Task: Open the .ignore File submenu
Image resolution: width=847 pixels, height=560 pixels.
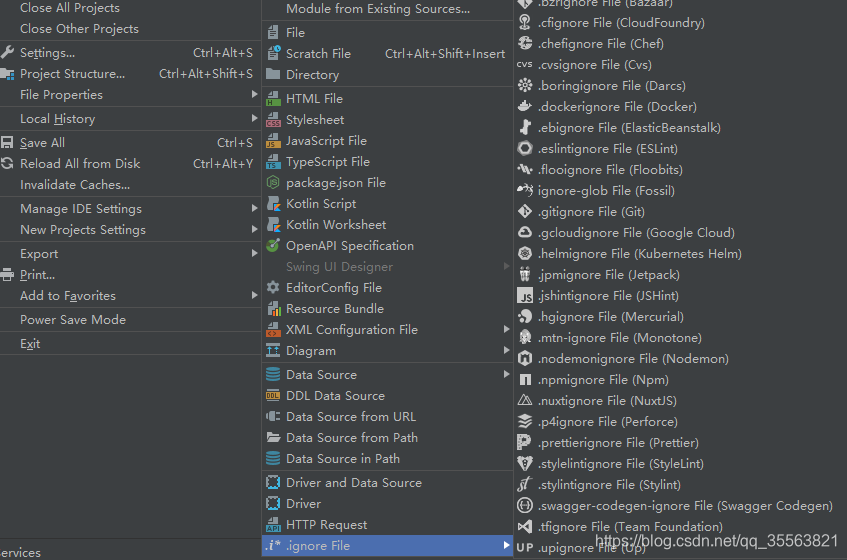Action: click(387, 546)
